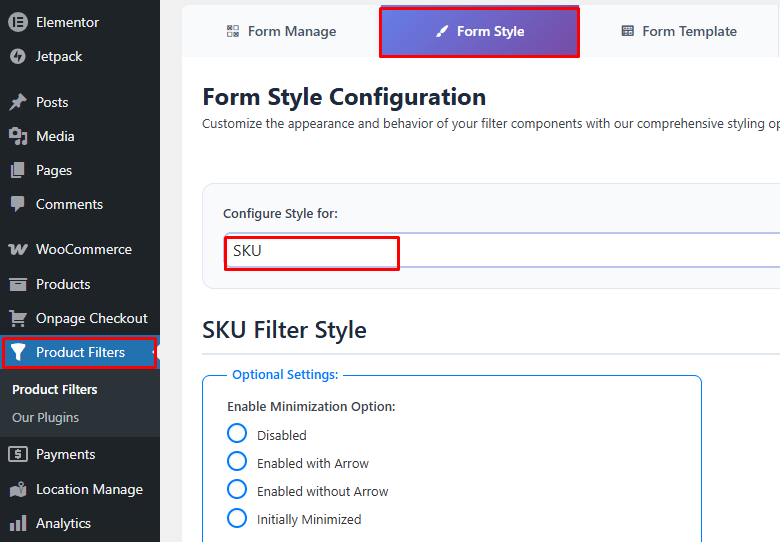Open WooCommerce menu item

pos(80,249)
